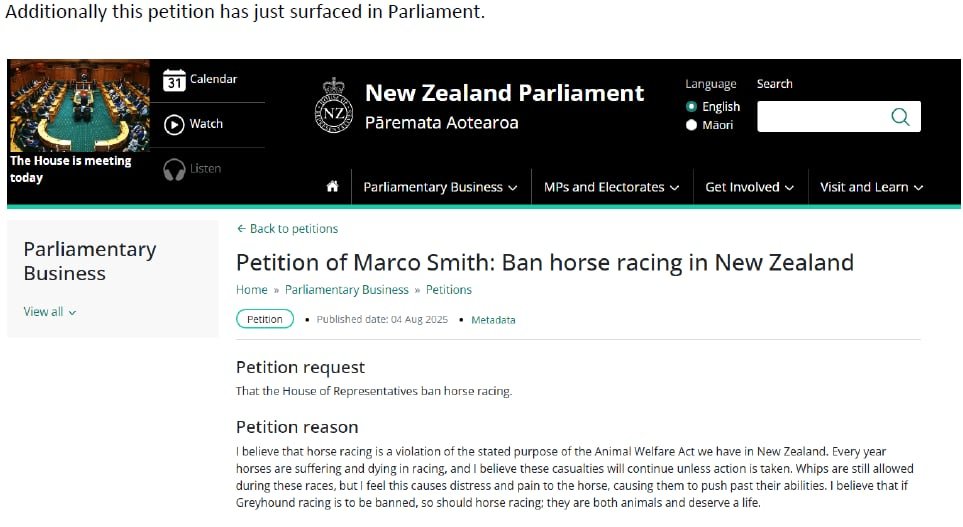Open the Petitions breadcrumb link

point(449,290)
